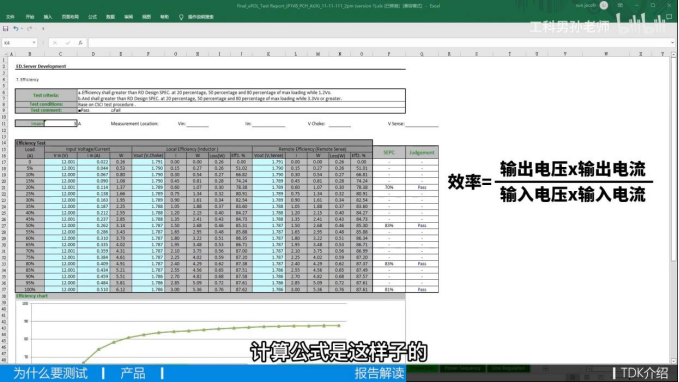
Task: Click inside the Name Box showing K4
Action: [x=16, y=43]
